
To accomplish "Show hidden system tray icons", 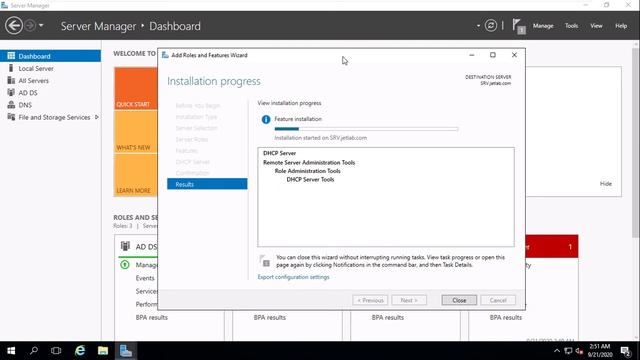I will 557,351.
